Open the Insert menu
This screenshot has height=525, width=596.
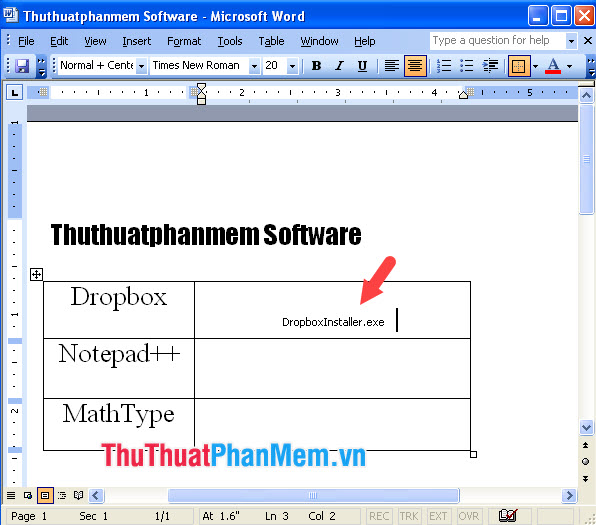coord(136,41)
